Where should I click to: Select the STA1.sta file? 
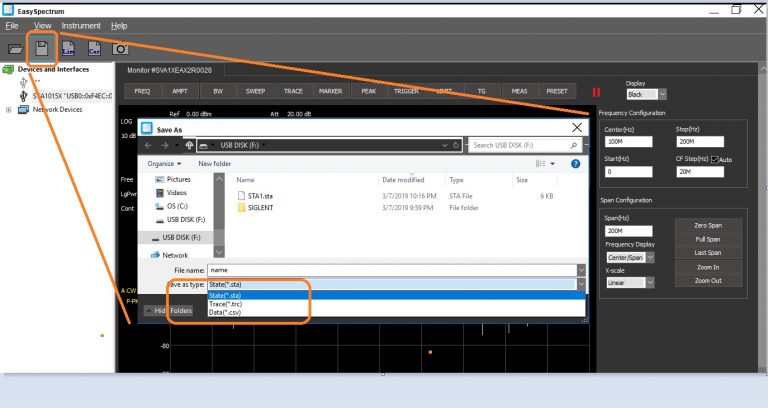pos(259,195)
